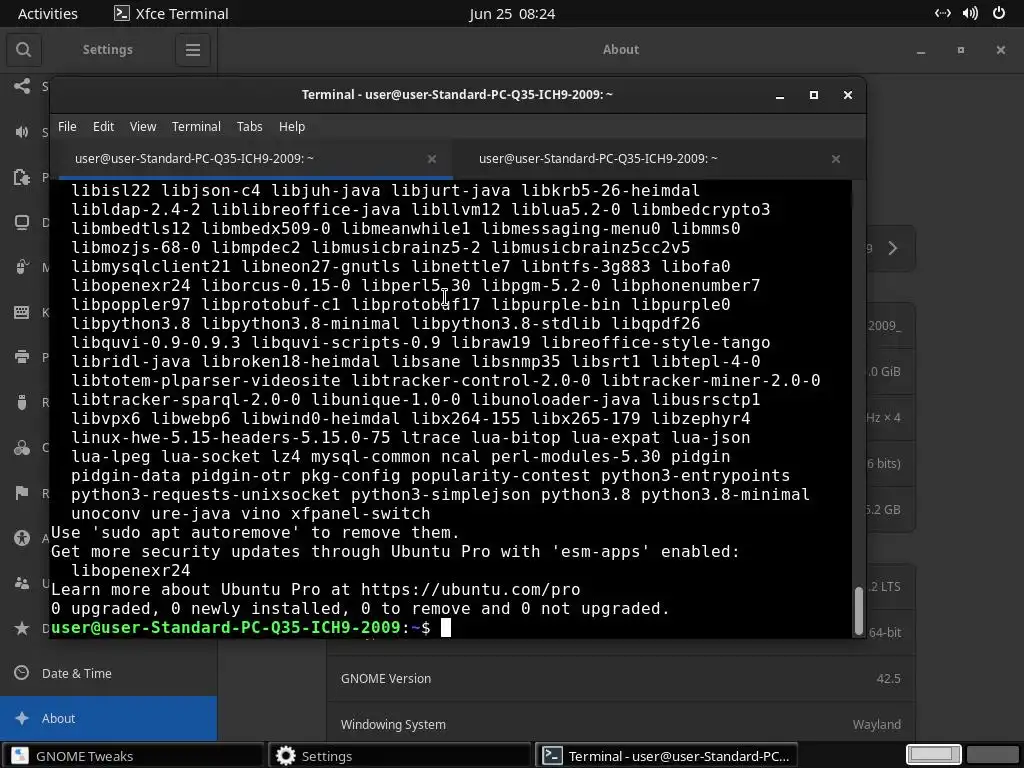1024x768 pixels.
Task: Open the Activities overview
Action: 48,14
